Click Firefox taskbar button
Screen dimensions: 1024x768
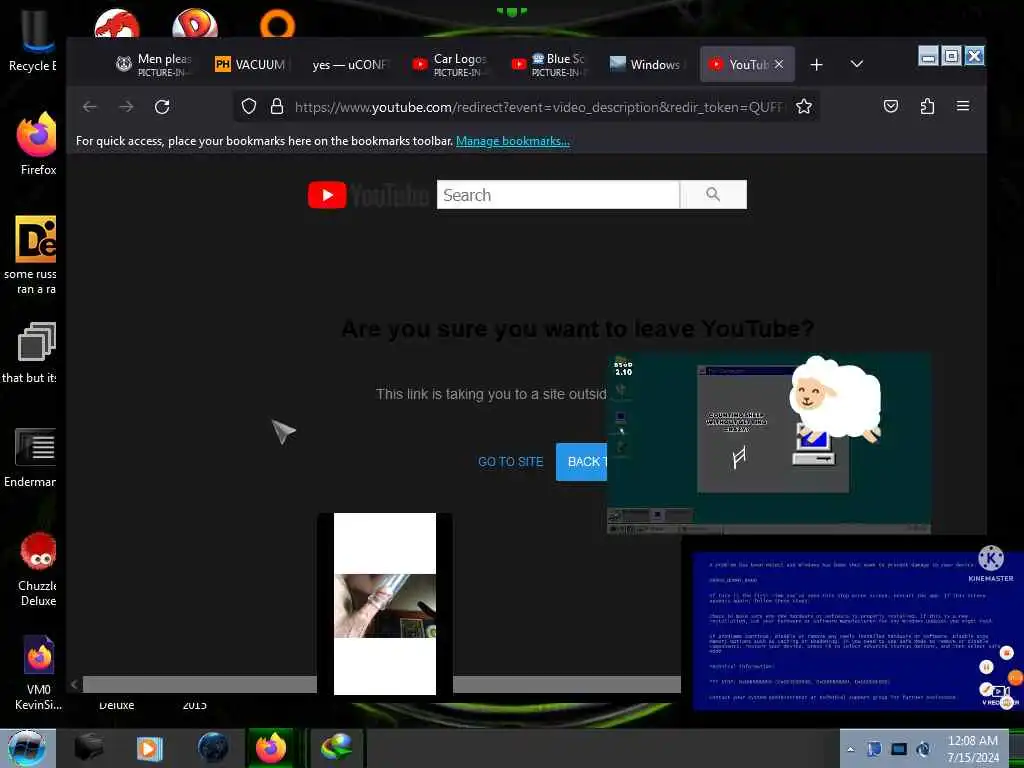pyautogui.click(x=270, y=748)
